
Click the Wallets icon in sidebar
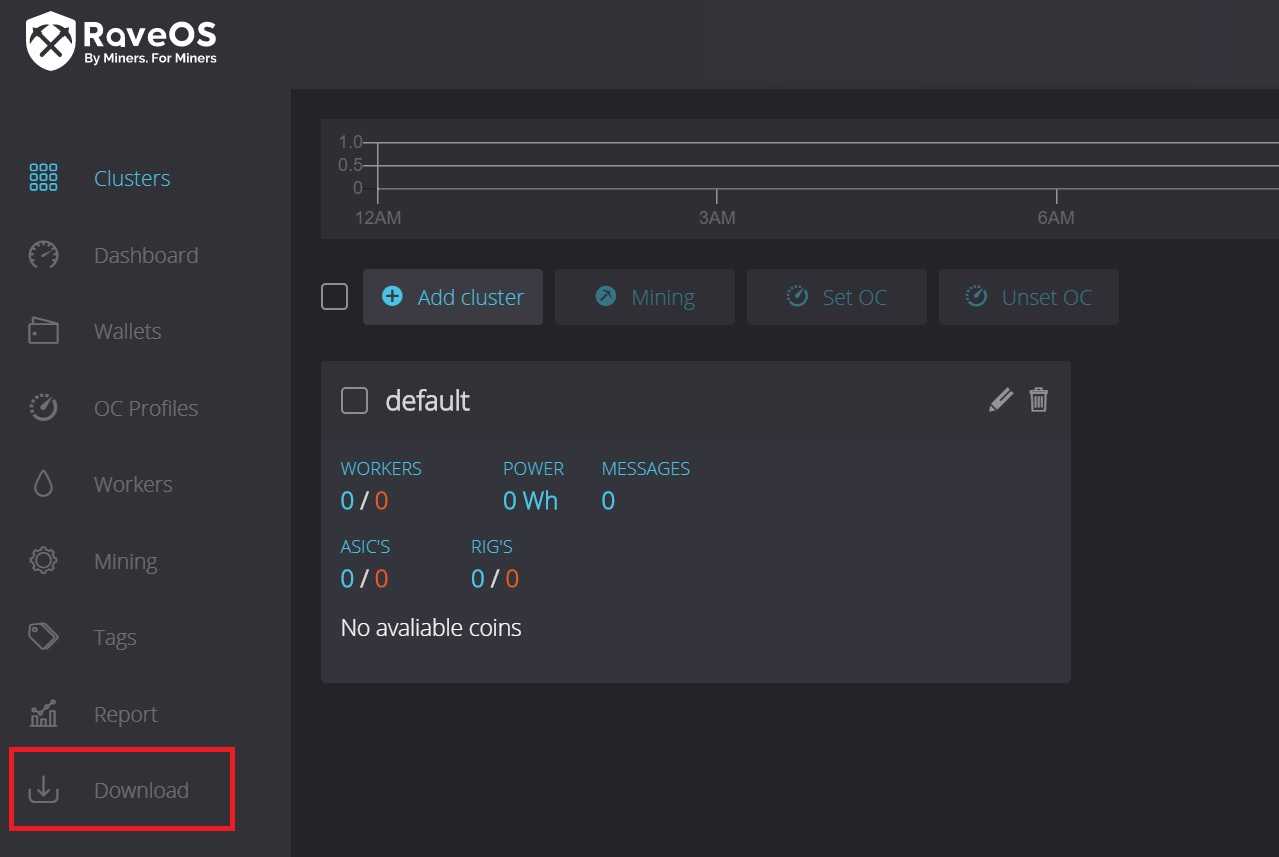pyautogui.click(x=44, y=331)
